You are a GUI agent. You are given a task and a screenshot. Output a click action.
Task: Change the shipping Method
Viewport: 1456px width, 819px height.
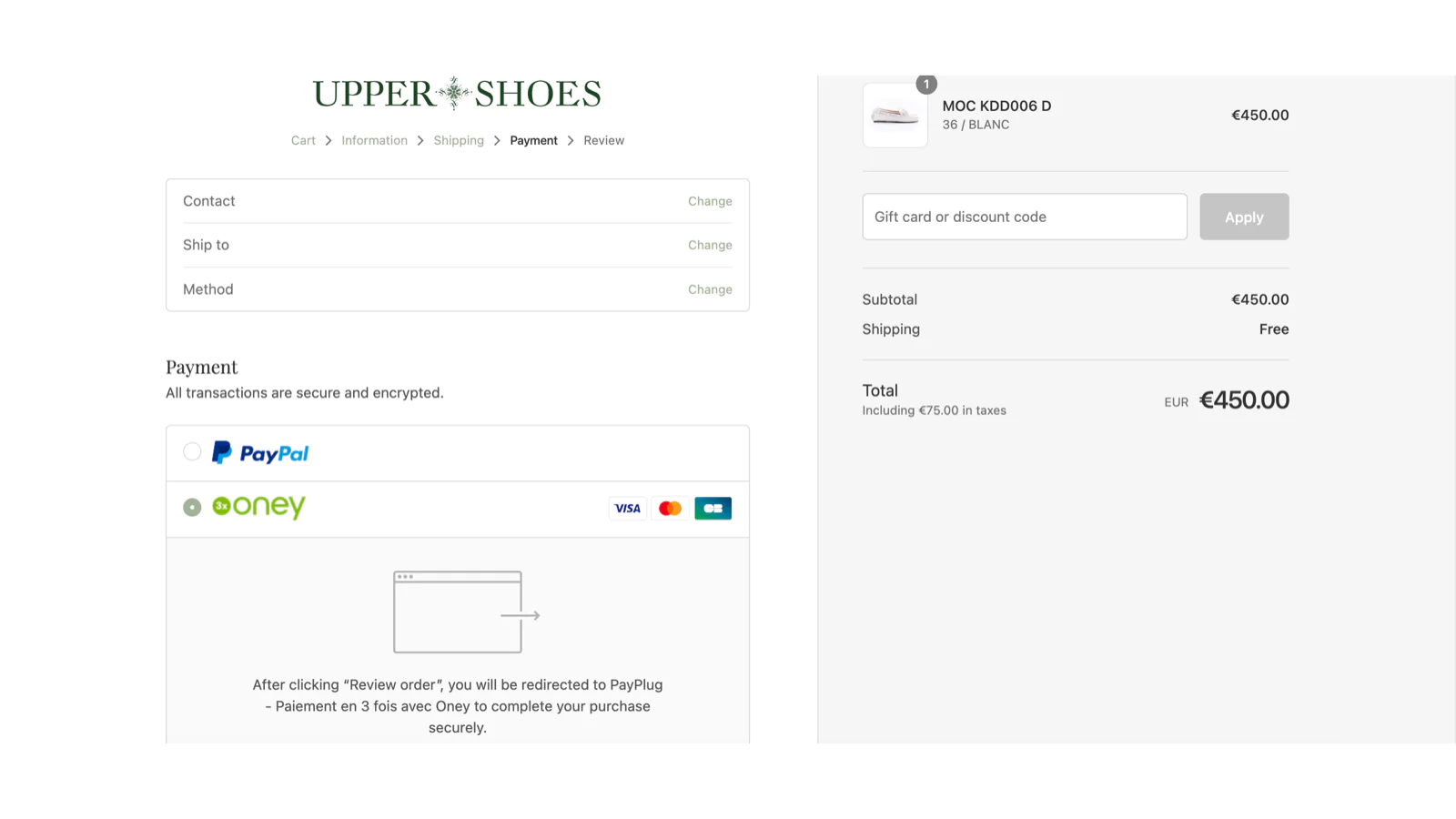[x=710, y=289]
